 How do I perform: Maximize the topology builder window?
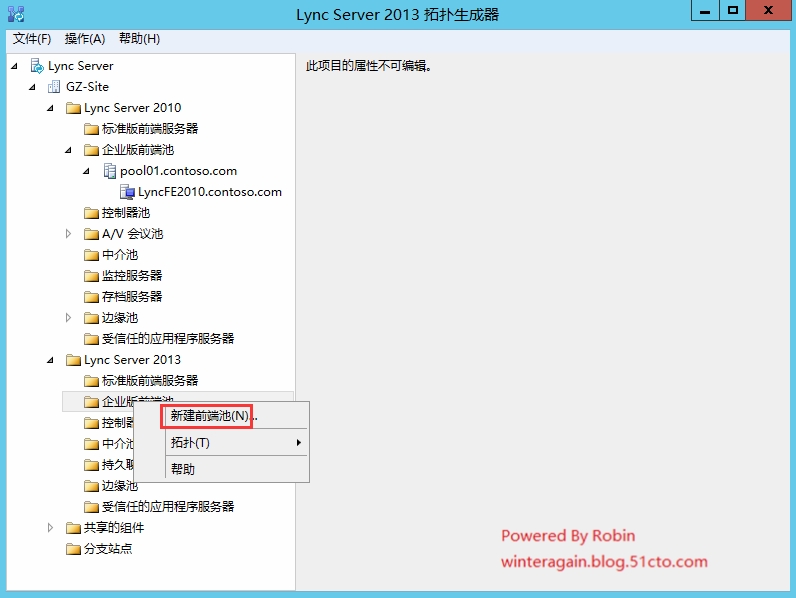733,10
